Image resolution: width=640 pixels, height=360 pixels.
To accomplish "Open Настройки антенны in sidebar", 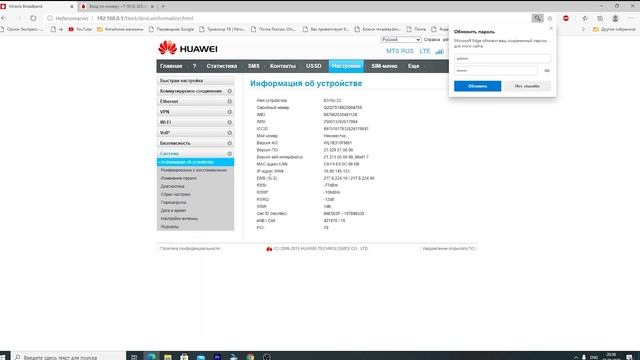I will (x=179, y=219).
